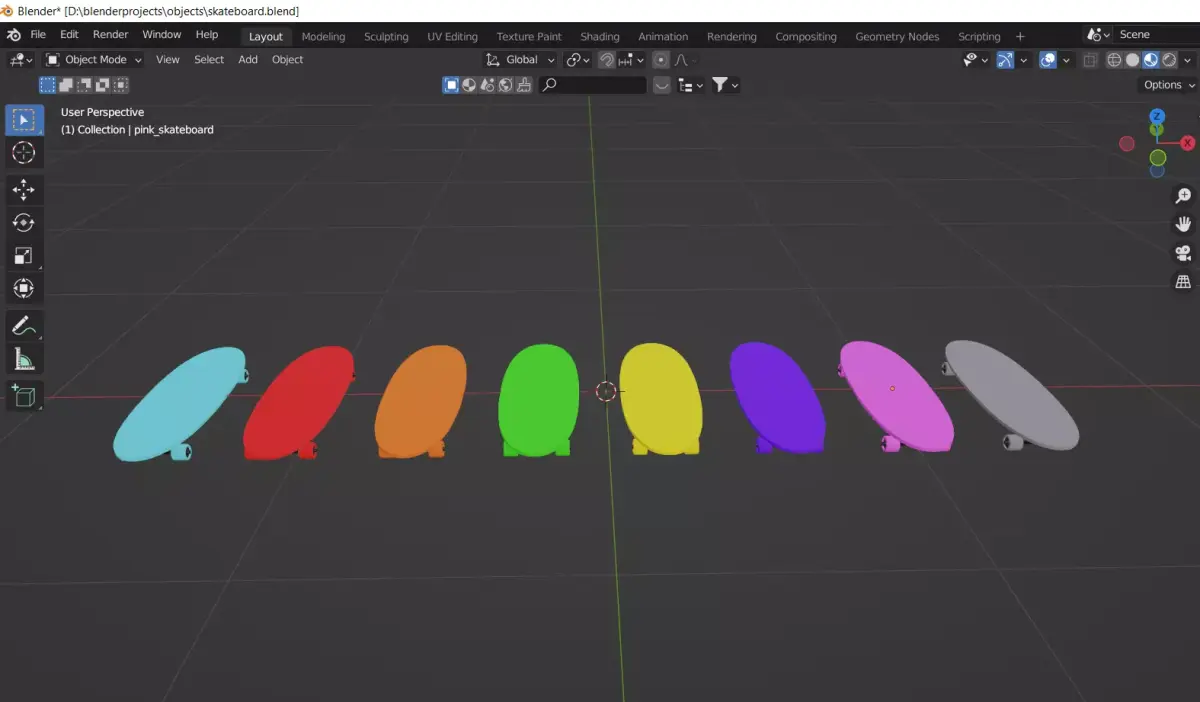Select the green skateboard object
This screenshot has width=1200, height=702.
538,398
